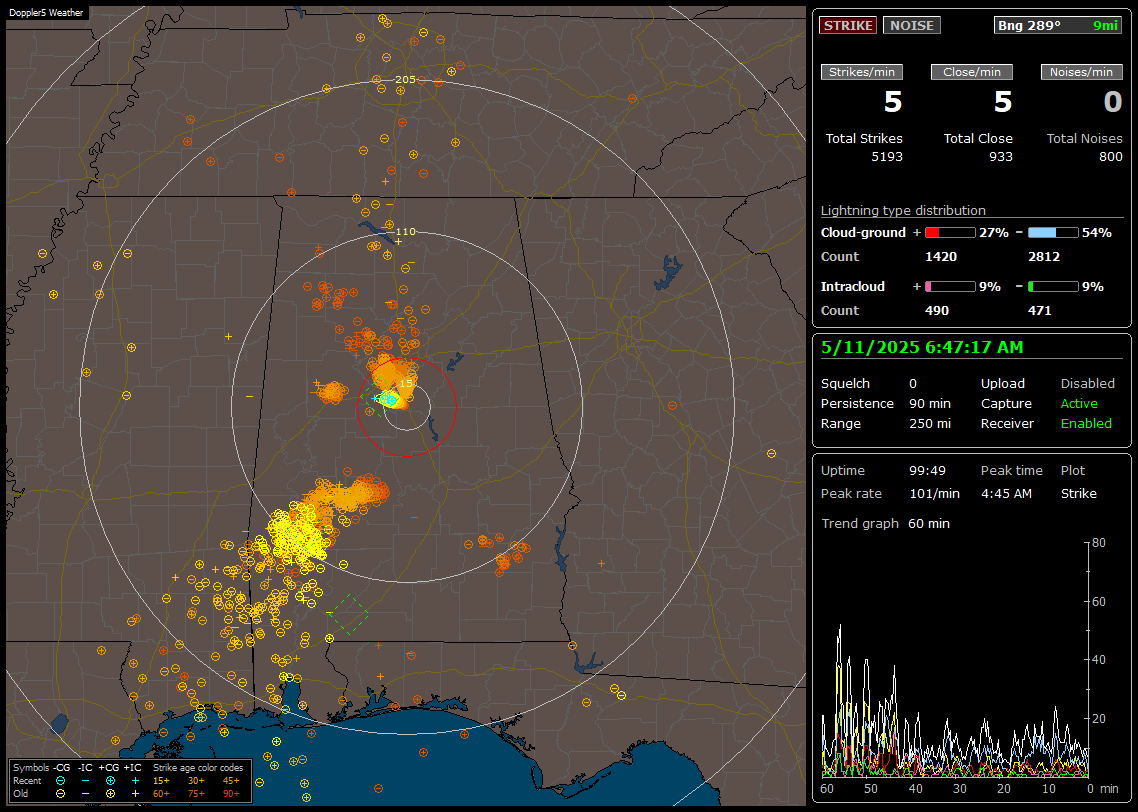This screenshot has width=1138, height=812.
Task: Click the '60+' strike age color code
Action: [x=161, y=794]
